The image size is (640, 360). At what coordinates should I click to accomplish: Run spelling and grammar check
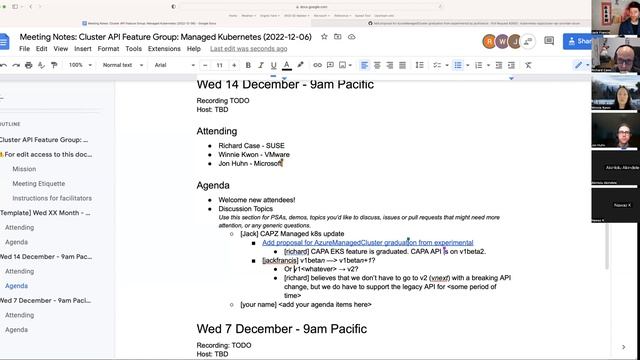tap(41, 65)
